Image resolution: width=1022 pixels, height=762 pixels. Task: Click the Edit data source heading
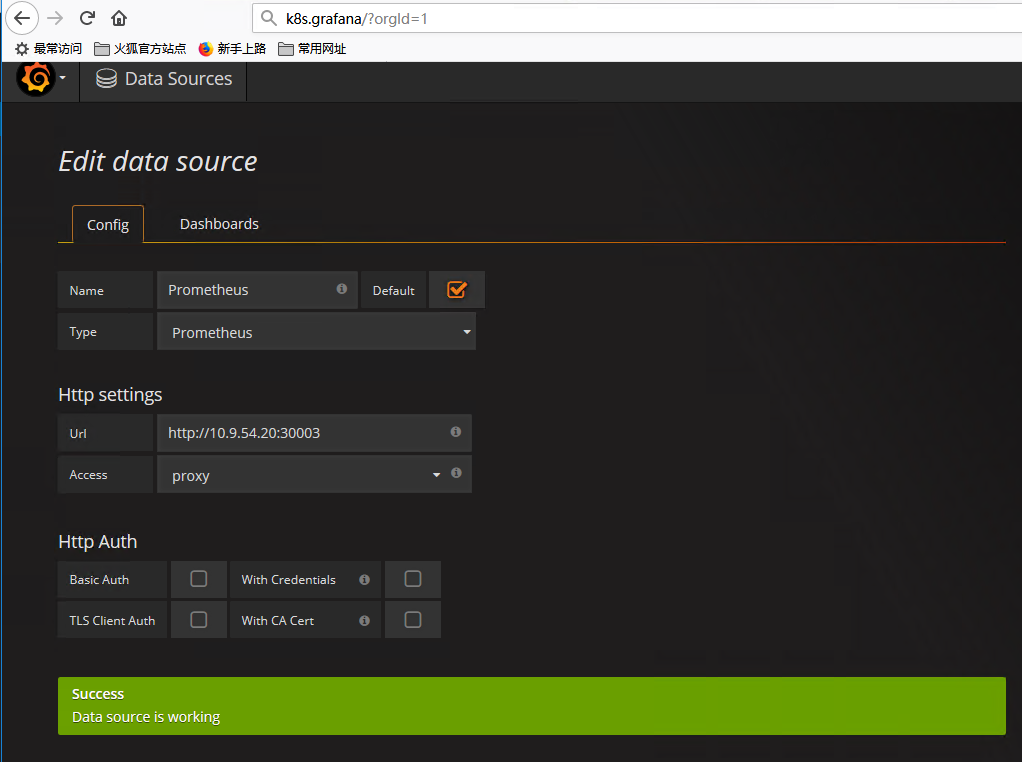[158, 162]
